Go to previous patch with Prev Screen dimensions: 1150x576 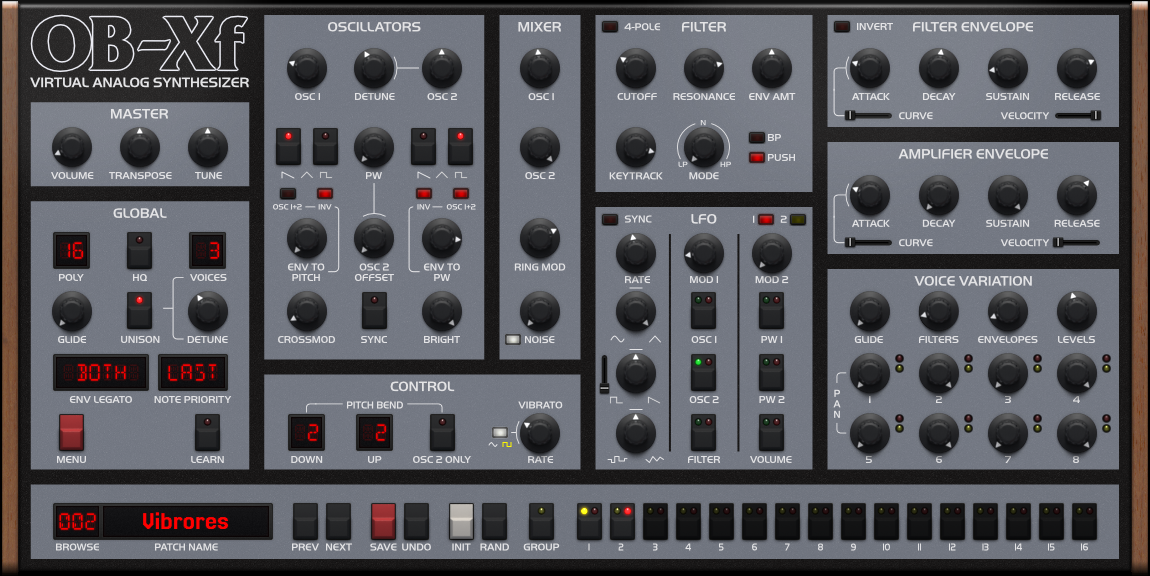[x=305, y=522]
